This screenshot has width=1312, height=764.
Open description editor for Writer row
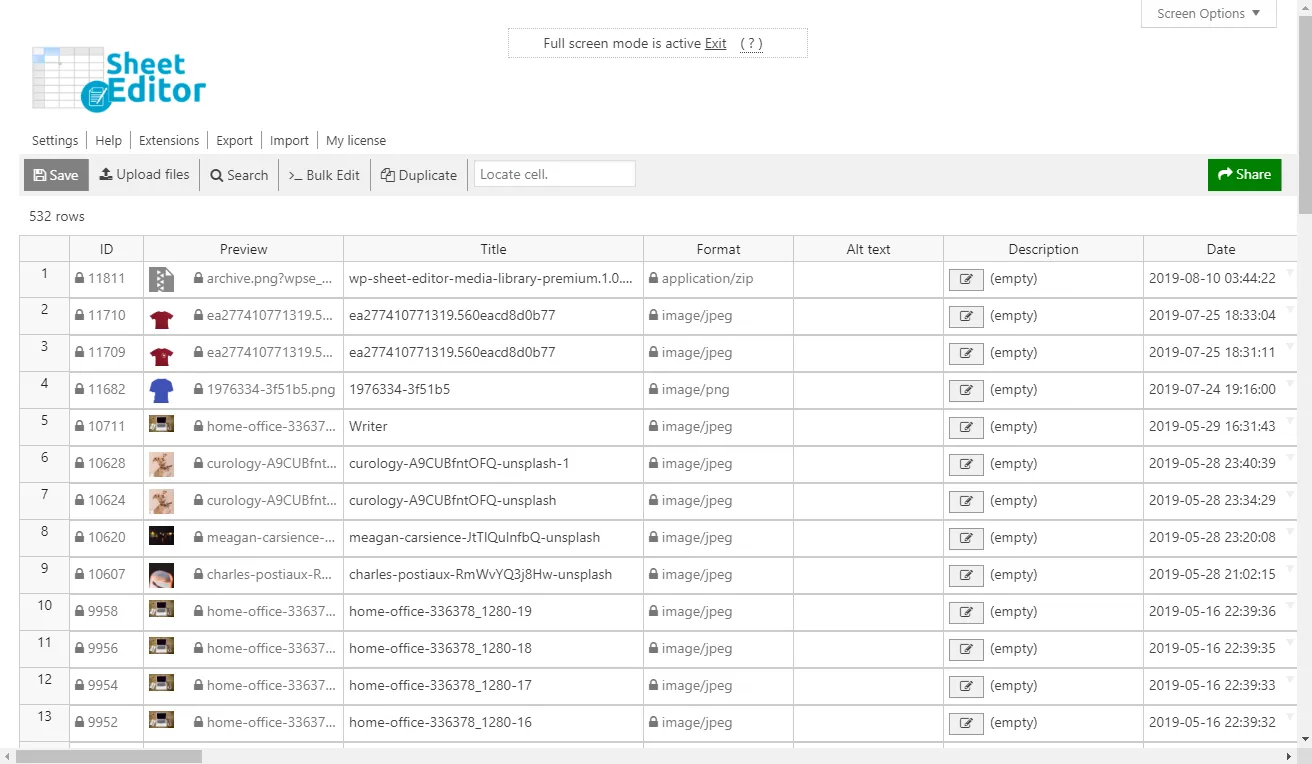(965, 428)
